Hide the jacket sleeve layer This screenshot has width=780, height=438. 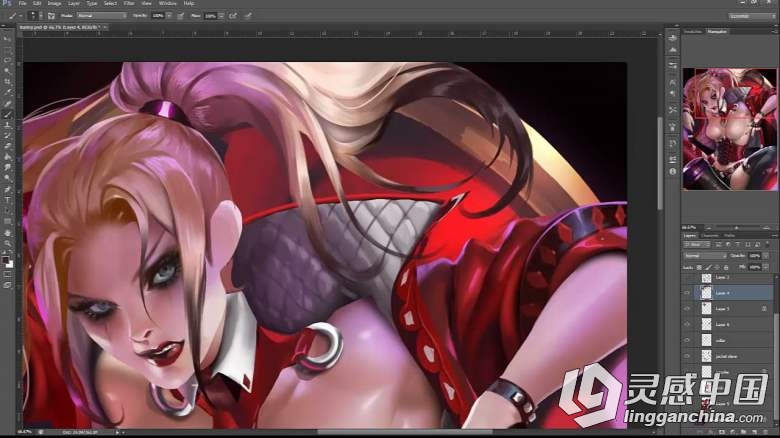coord(687,356)
